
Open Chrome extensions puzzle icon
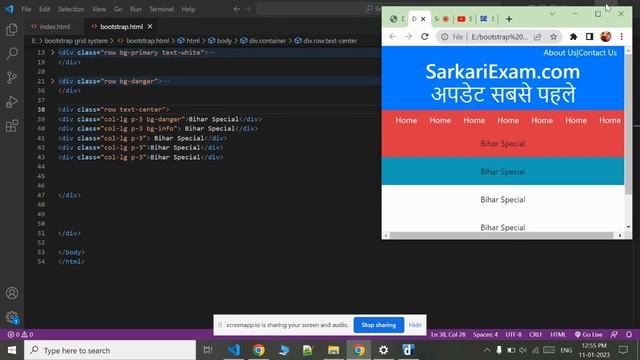pos(573,37)
